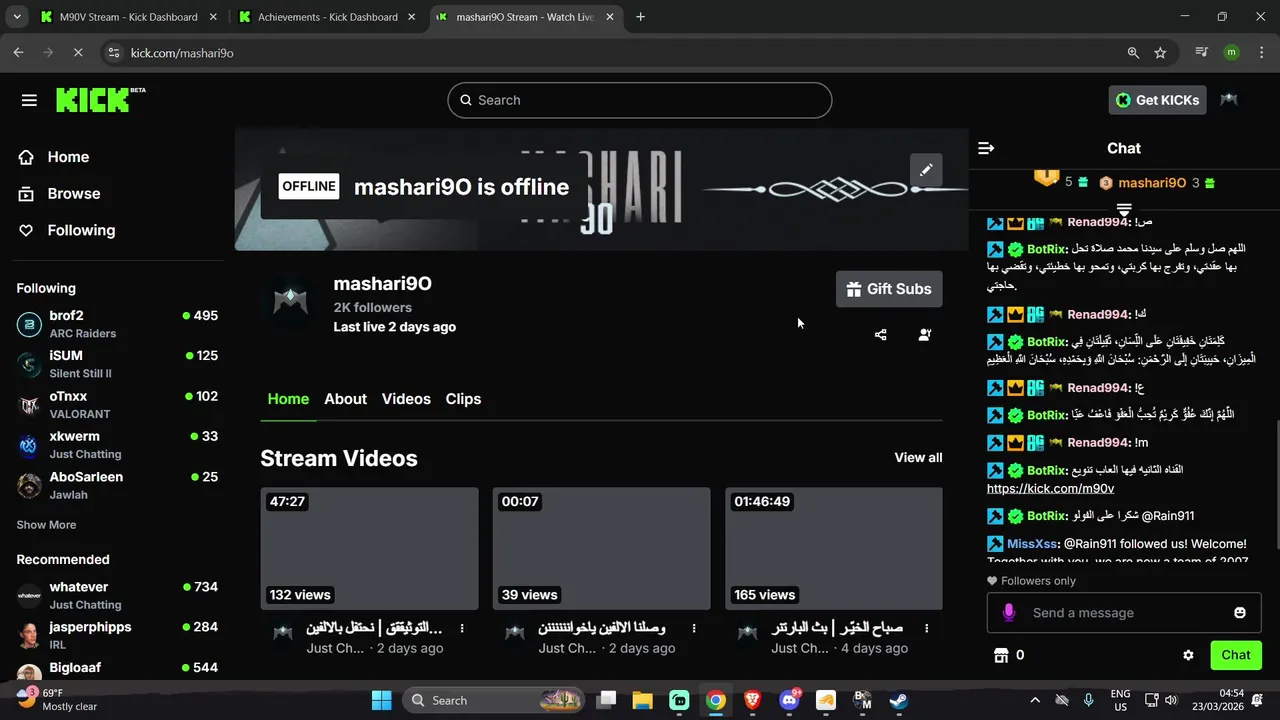This screenshot has width=1280, height=720.
Task: Open oTnxx channel in Following list
Action: point(117,405)
